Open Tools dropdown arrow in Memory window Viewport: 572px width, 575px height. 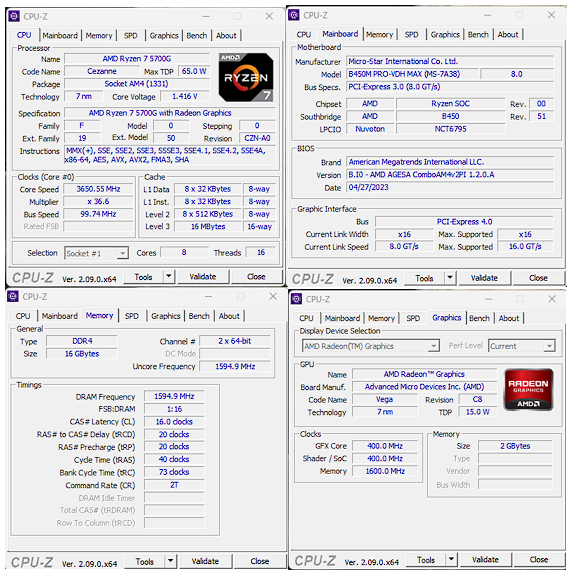170,561
